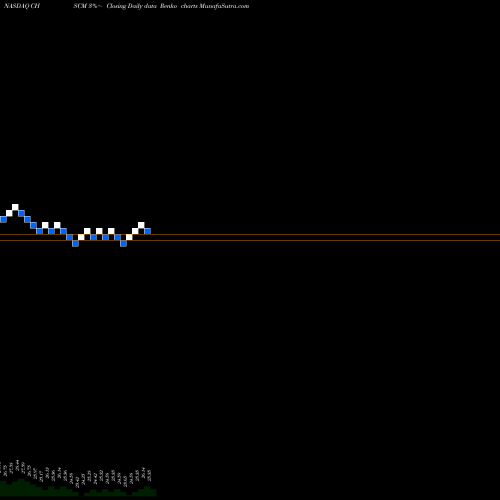This screenshot has height=500, width=500.
Task: Click the 'Closing Daily data' header text
Action: click(x=132, y=6)
